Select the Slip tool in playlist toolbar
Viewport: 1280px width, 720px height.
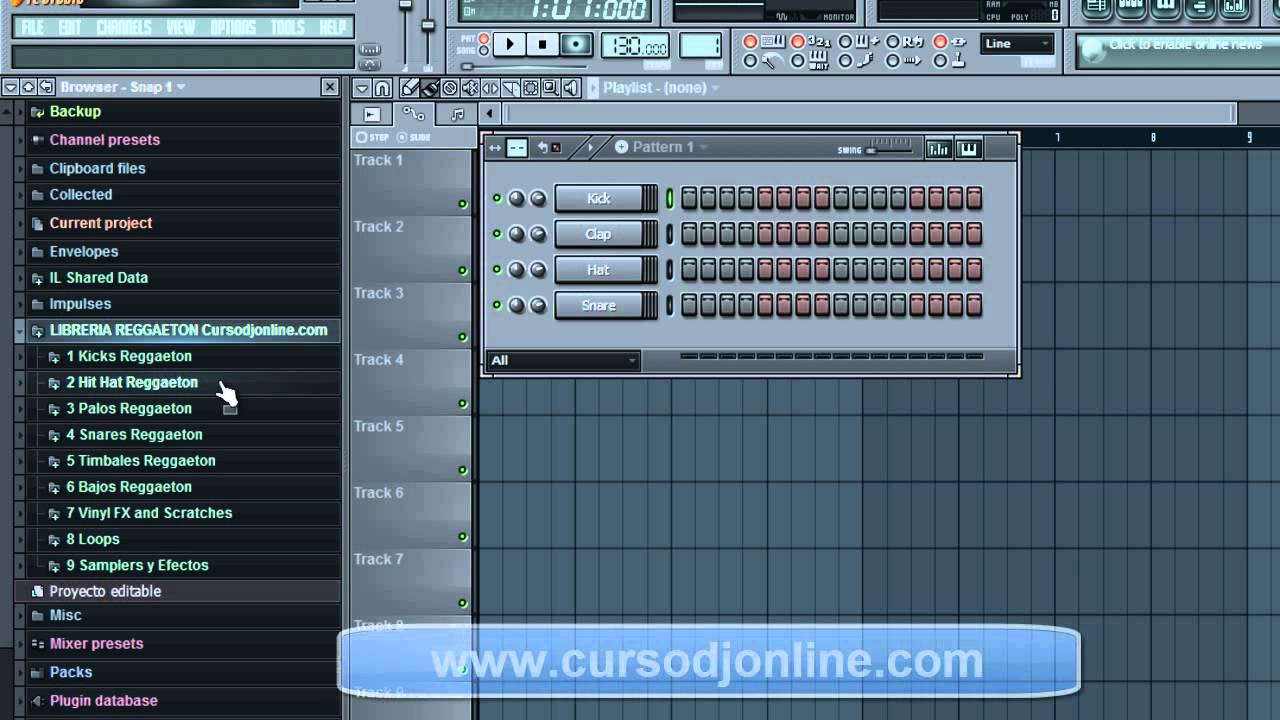tap(490, 88)
